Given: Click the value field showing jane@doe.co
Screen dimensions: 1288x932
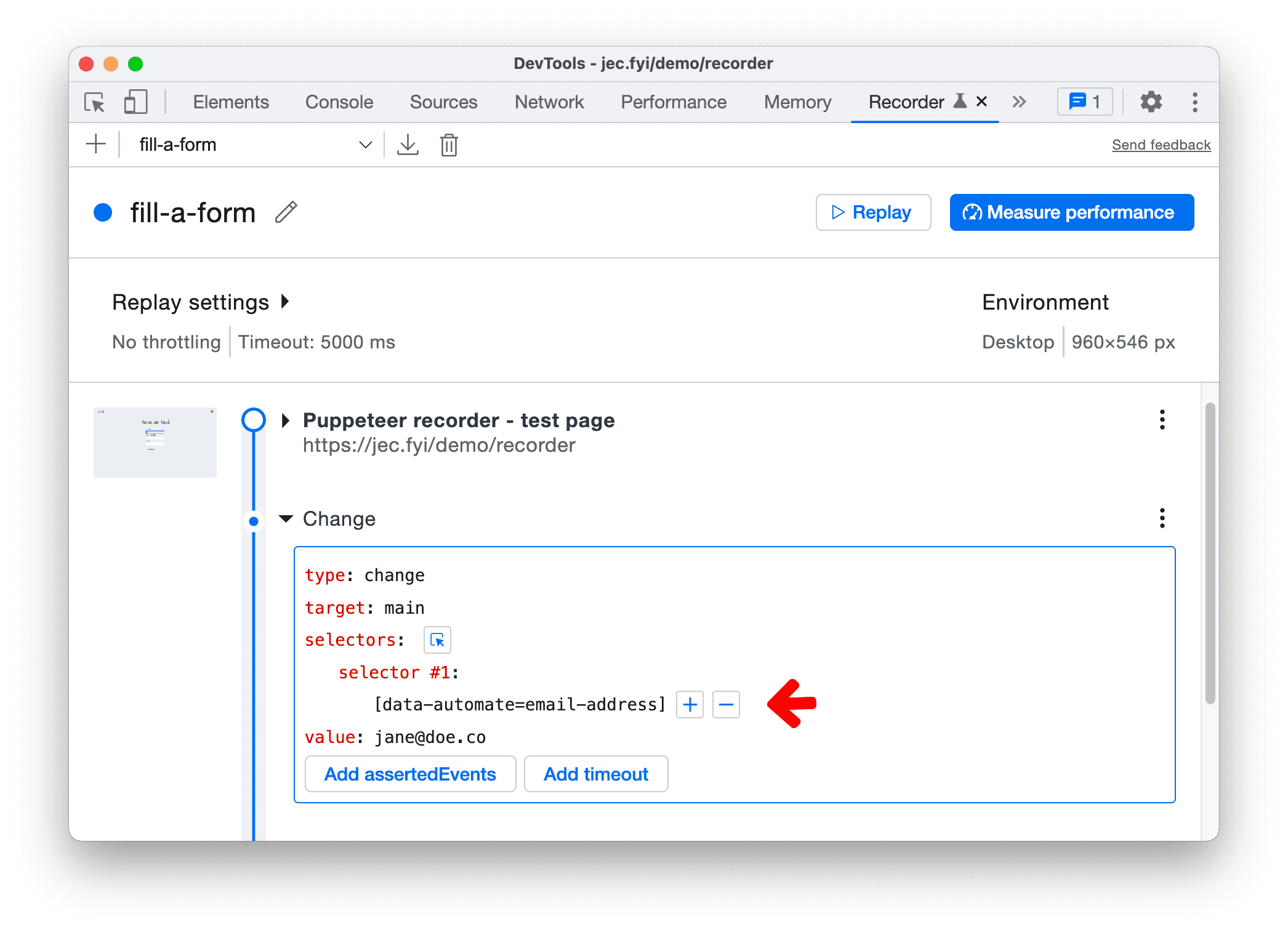Looking at the screenshot, I should [430, 737].
